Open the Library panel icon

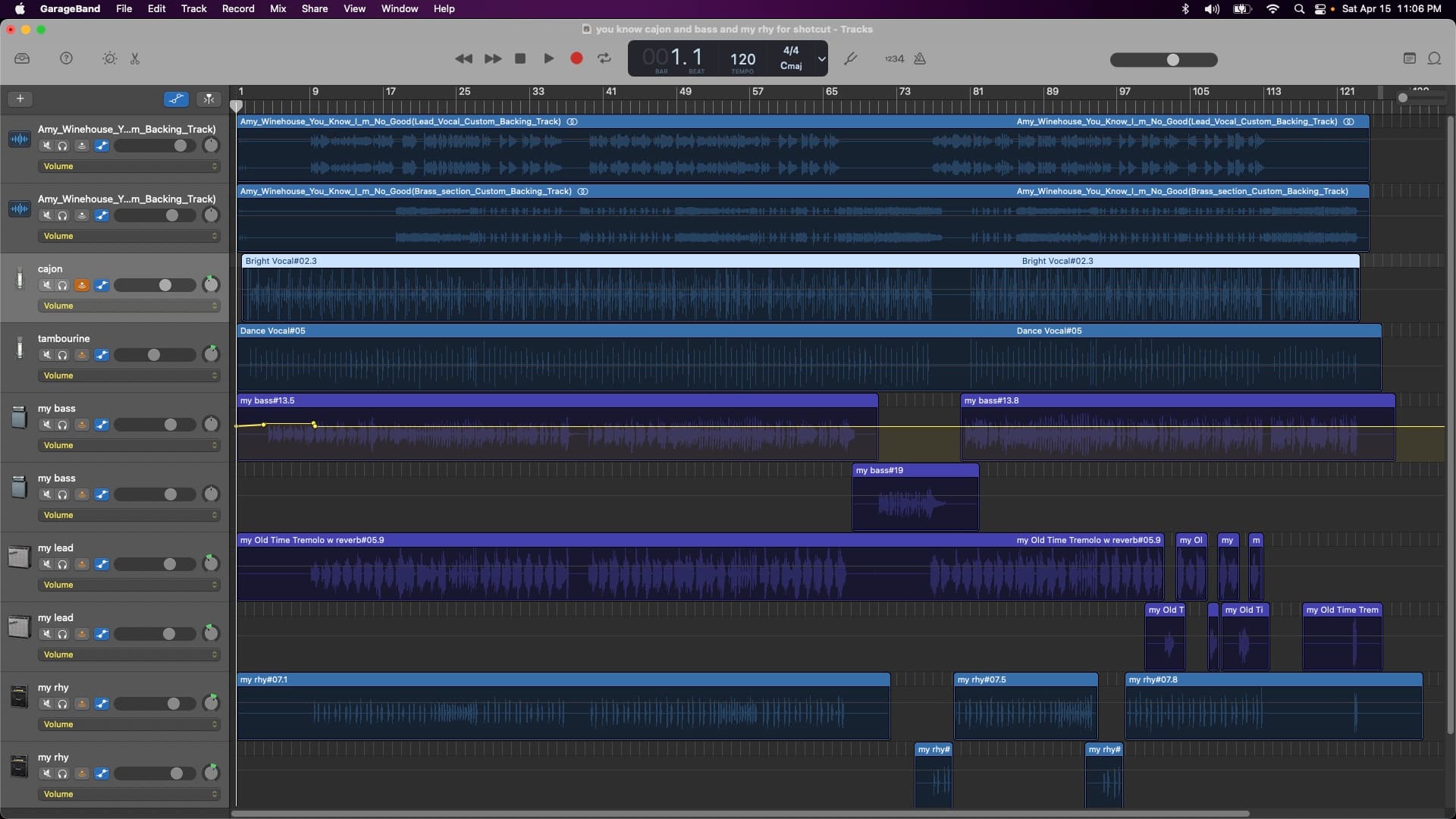pyautogui.click(x=22, y=58)
